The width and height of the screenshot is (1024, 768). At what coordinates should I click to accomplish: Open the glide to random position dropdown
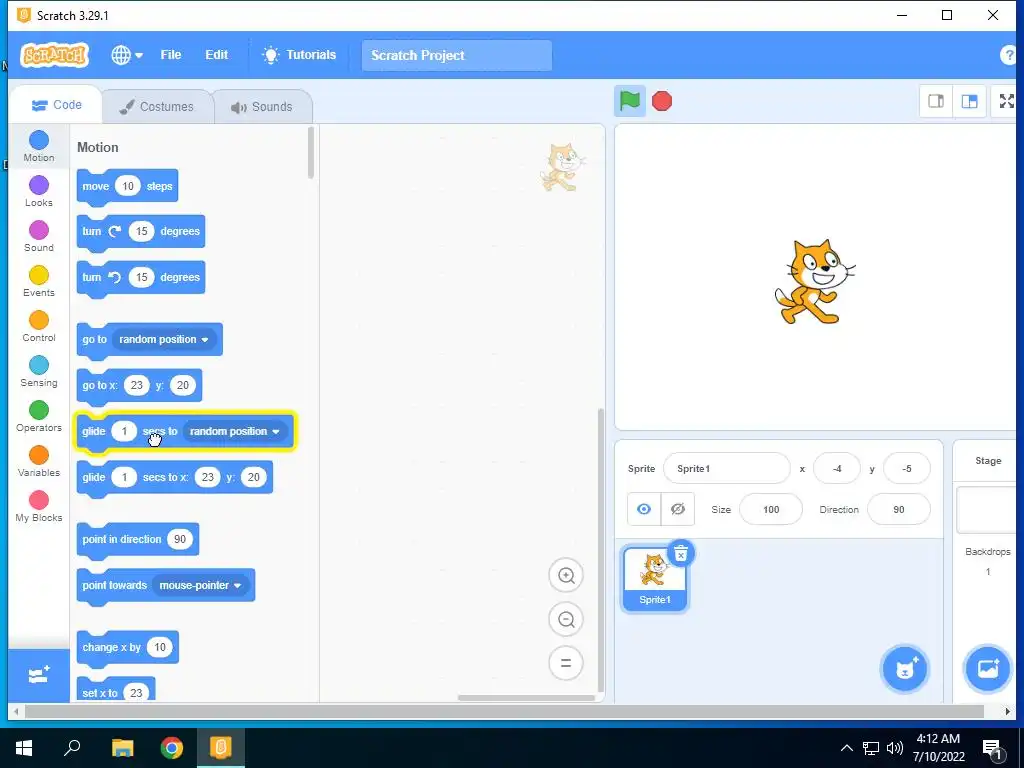coord(234,432)
